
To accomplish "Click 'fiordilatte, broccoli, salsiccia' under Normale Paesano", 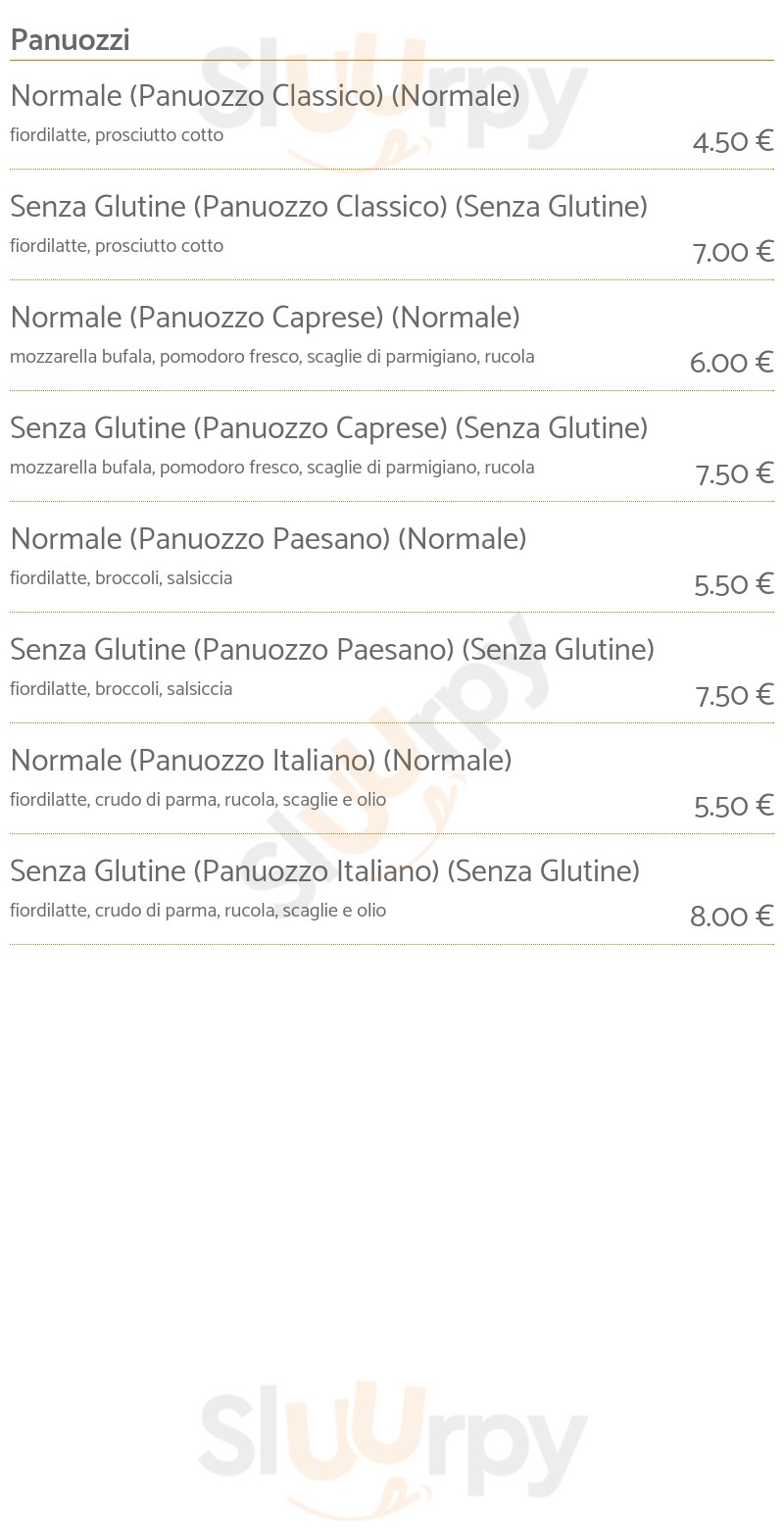I will (x=122, y=578).
